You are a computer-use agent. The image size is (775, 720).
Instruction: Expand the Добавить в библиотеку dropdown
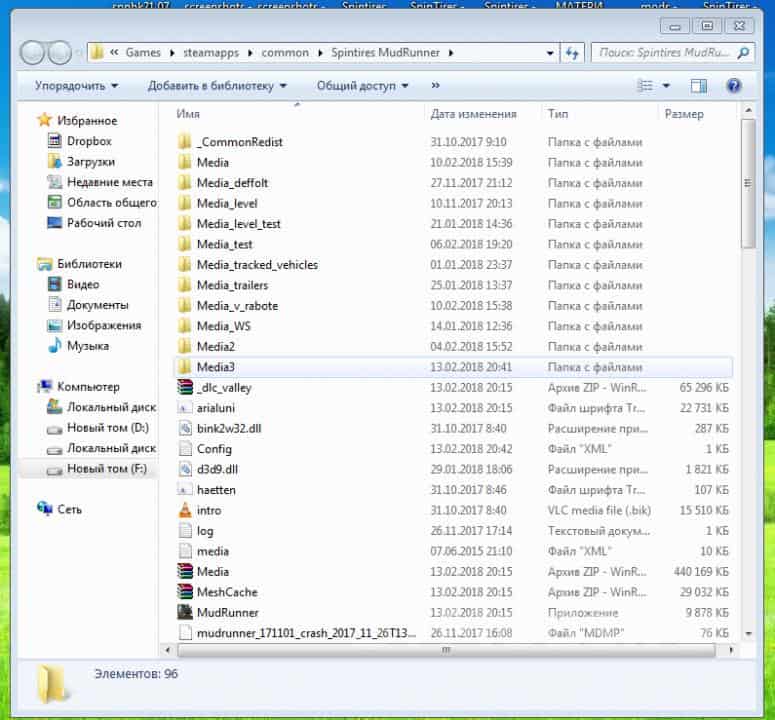(217, 86)
